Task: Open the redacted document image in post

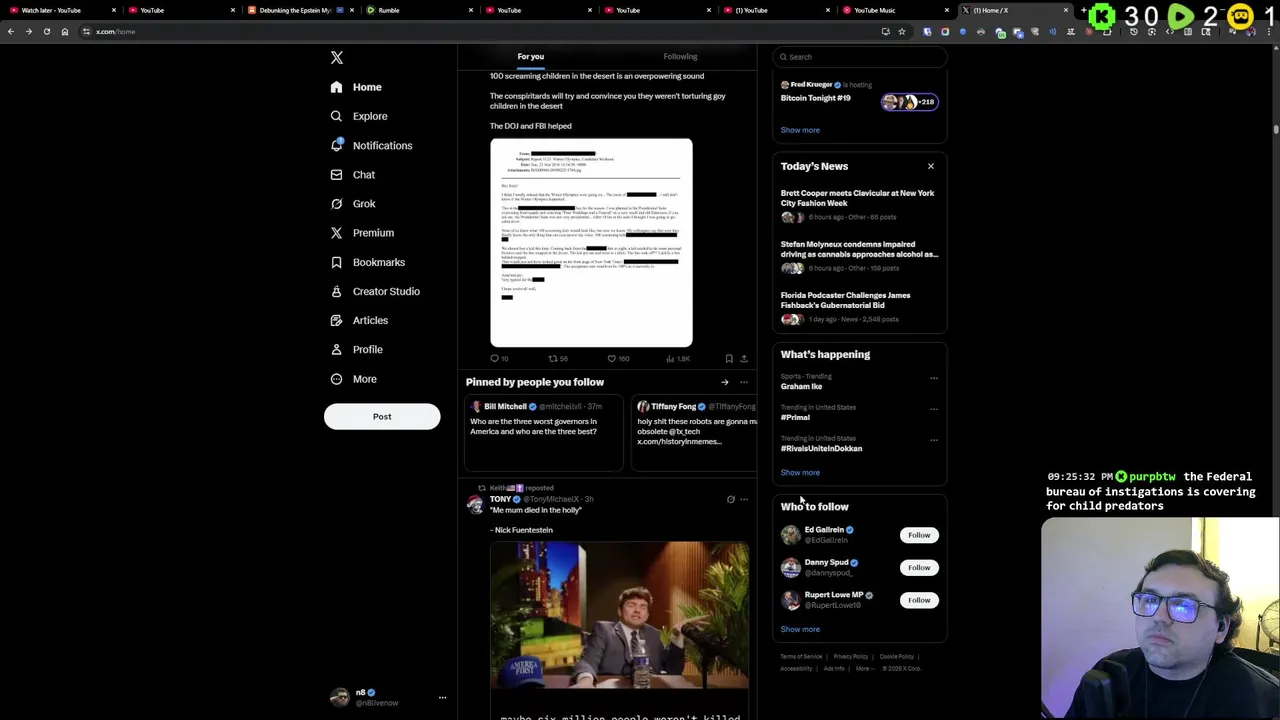Action: click(x=591, y=243)
